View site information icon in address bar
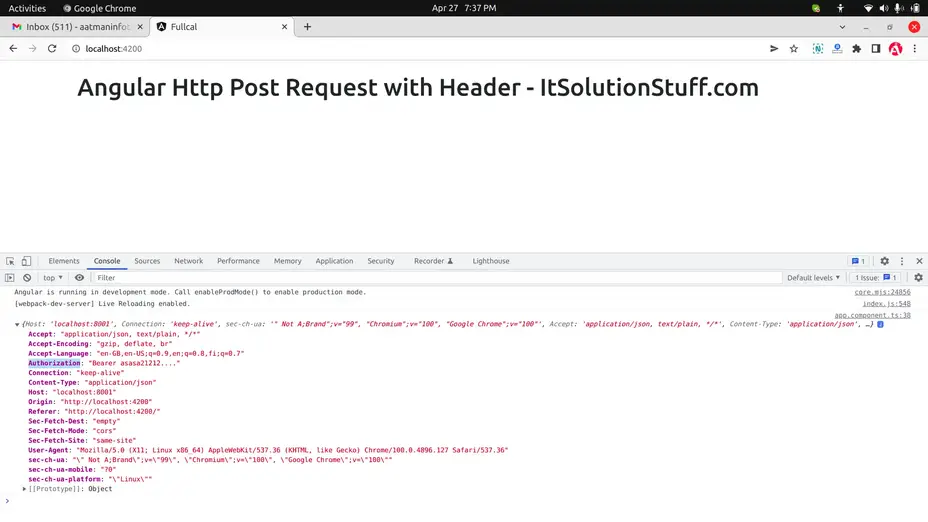This screenshot has width=928, height=522. (76, 49)
